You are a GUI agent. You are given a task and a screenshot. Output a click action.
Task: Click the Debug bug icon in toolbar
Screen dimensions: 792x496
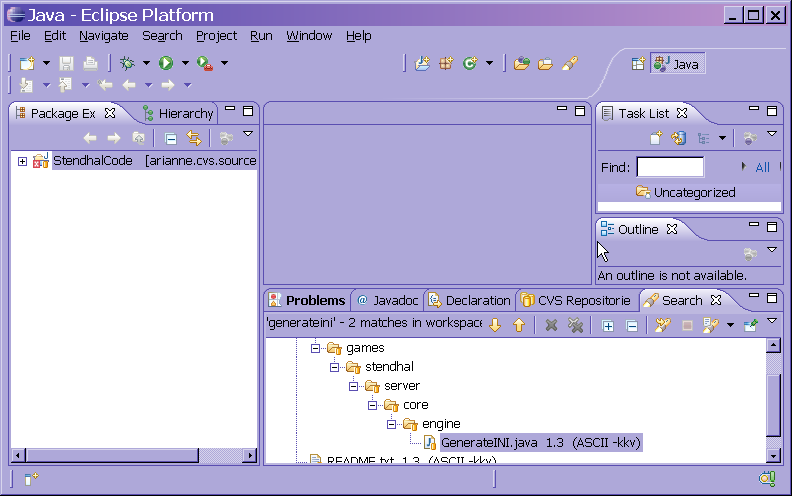pyautogui.click(x=127, y=63)
